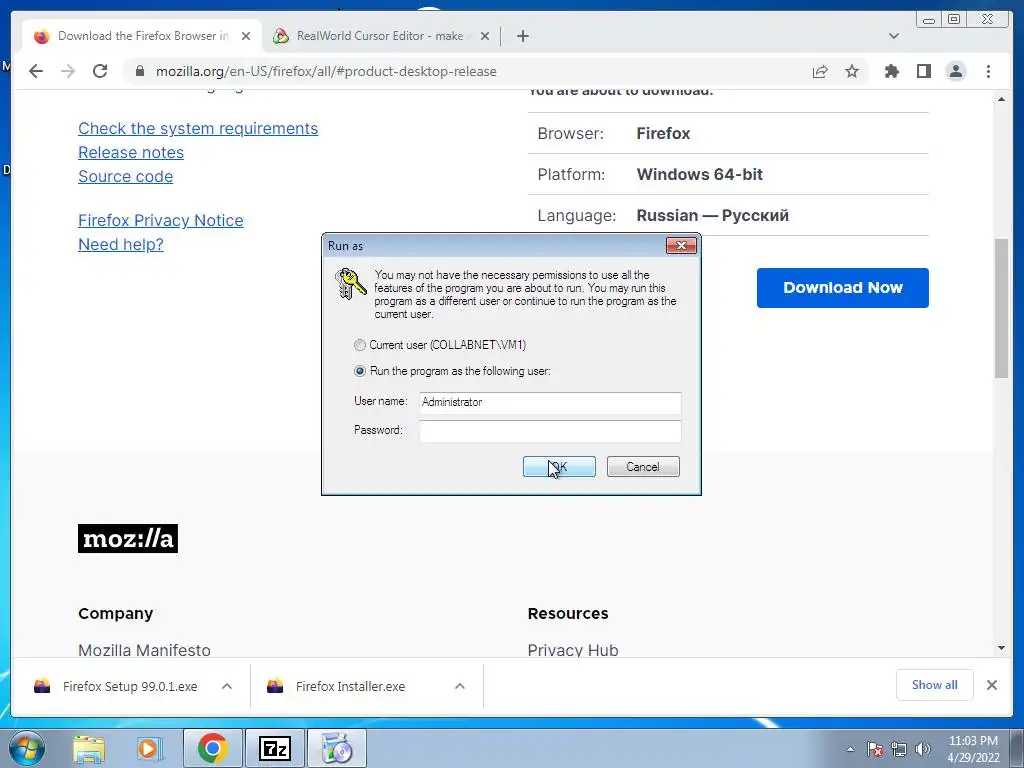Click the padlock site info icon
The height and width of the screenshot is (768, 1024).
[140, 71]
